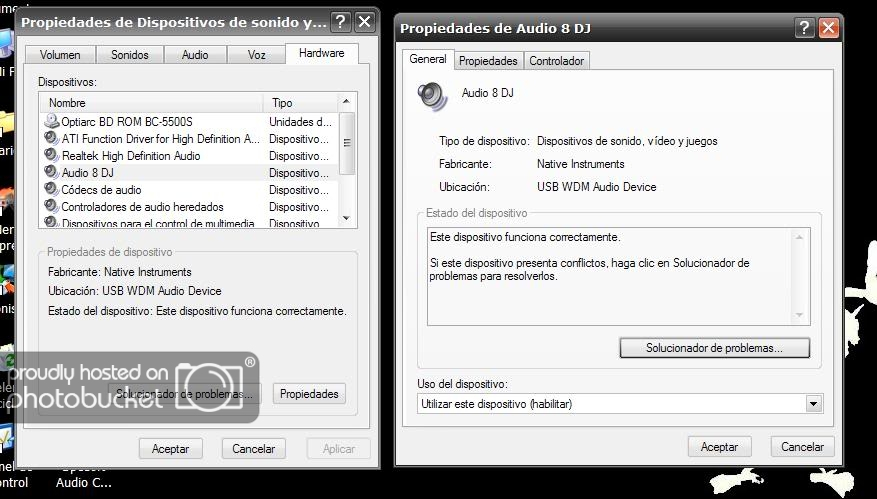
Task: Click Cancelar in the Audio 8 DJ window
Action: (803, 447)
